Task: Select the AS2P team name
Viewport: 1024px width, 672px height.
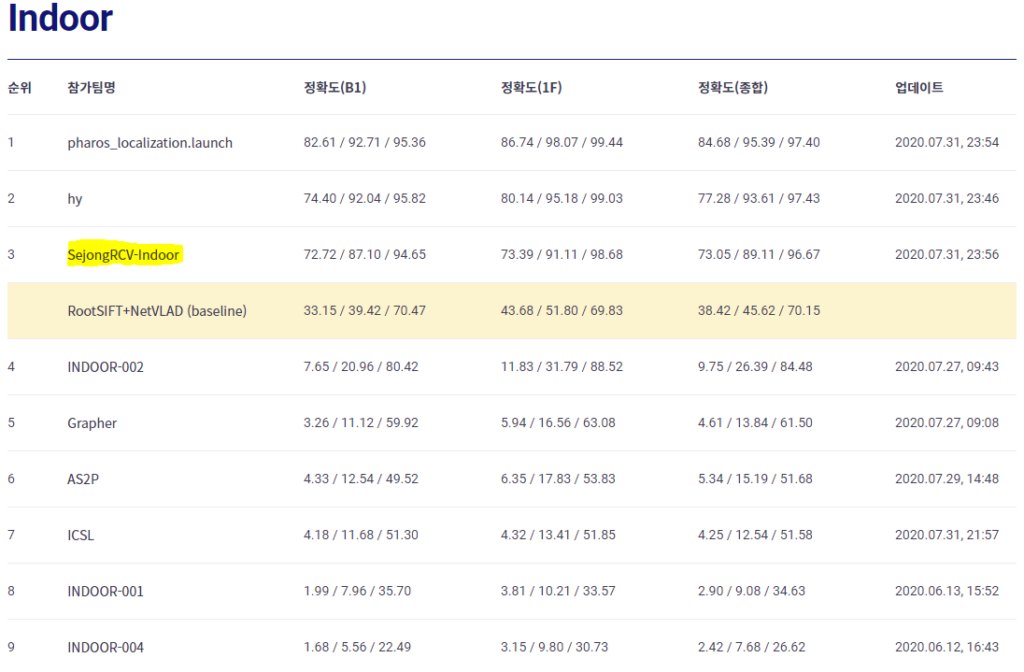Action: pyautogui.click(x=83, y=479)
